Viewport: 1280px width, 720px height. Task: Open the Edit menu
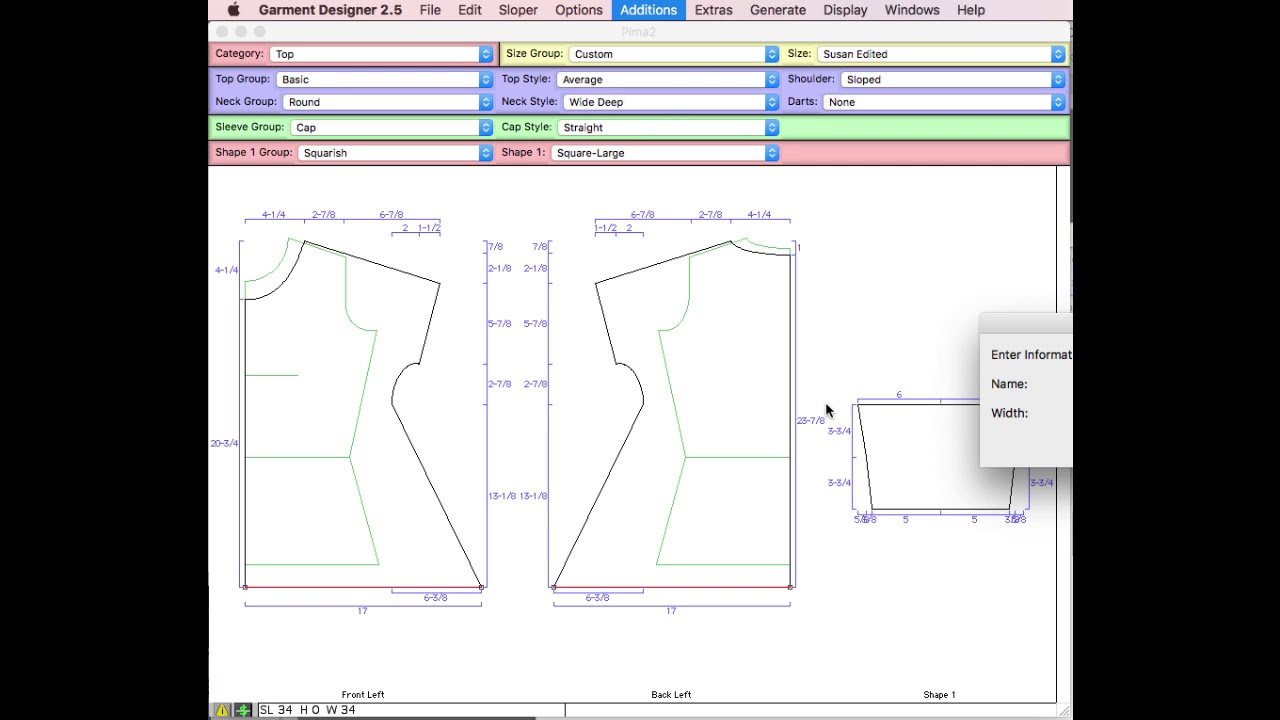point(470,10)
